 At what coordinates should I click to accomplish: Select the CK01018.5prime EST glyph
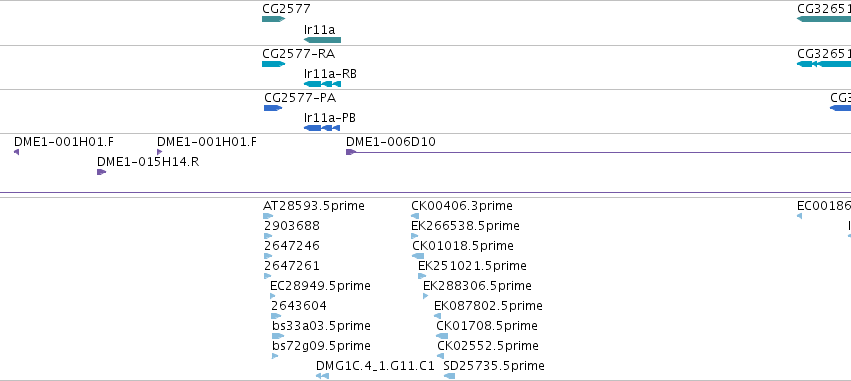pos(418,256)
